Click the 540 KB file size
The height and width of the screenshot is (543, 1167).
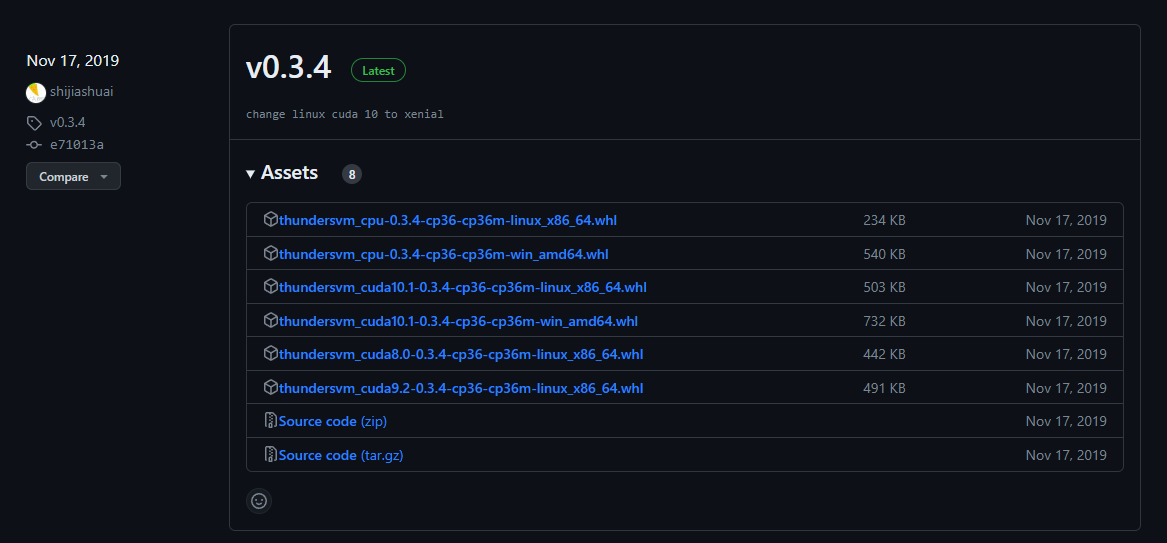click(x=884, y=254)
